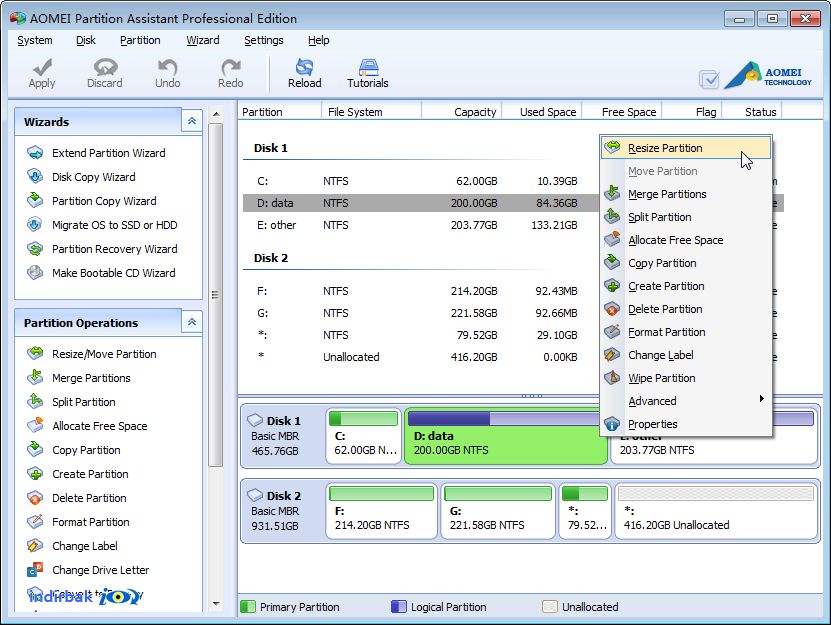
Task: Click Change Label sidebar icon
Action: (35, 545)
